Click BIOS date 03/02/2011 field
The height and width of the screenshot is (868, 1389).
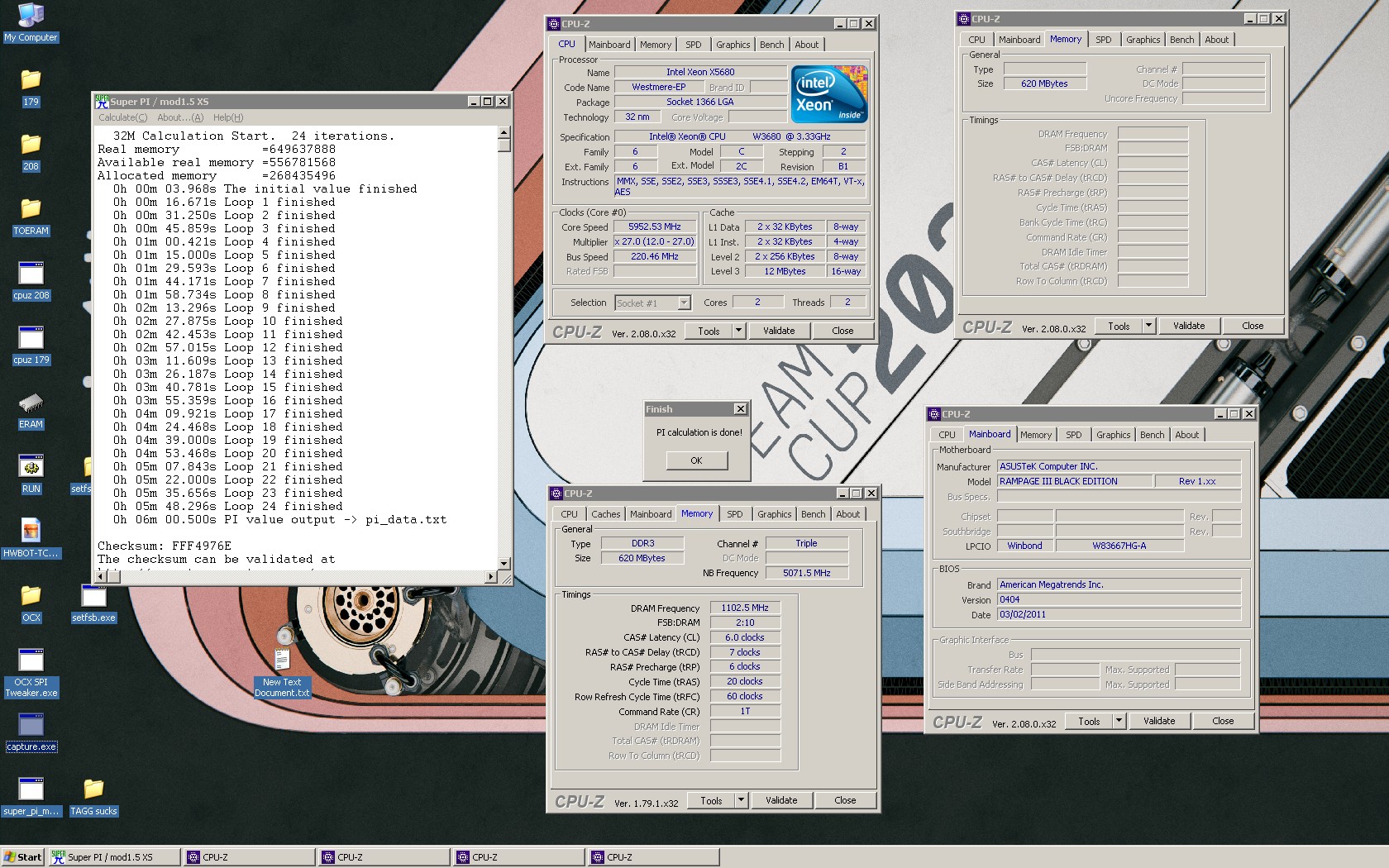(1119, 614)
